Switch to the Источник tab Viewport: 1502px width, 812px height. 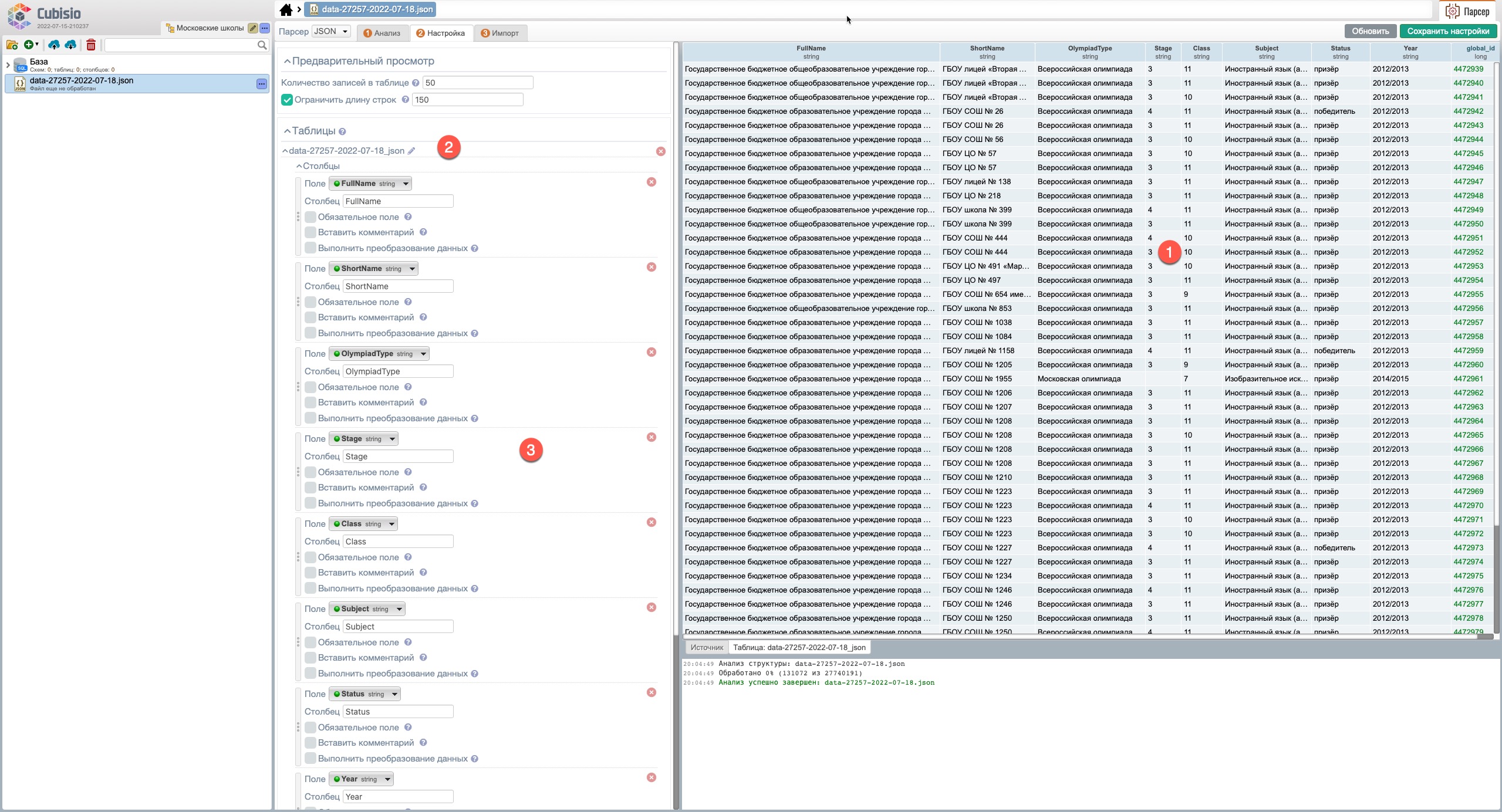click(x=706, y=647)
